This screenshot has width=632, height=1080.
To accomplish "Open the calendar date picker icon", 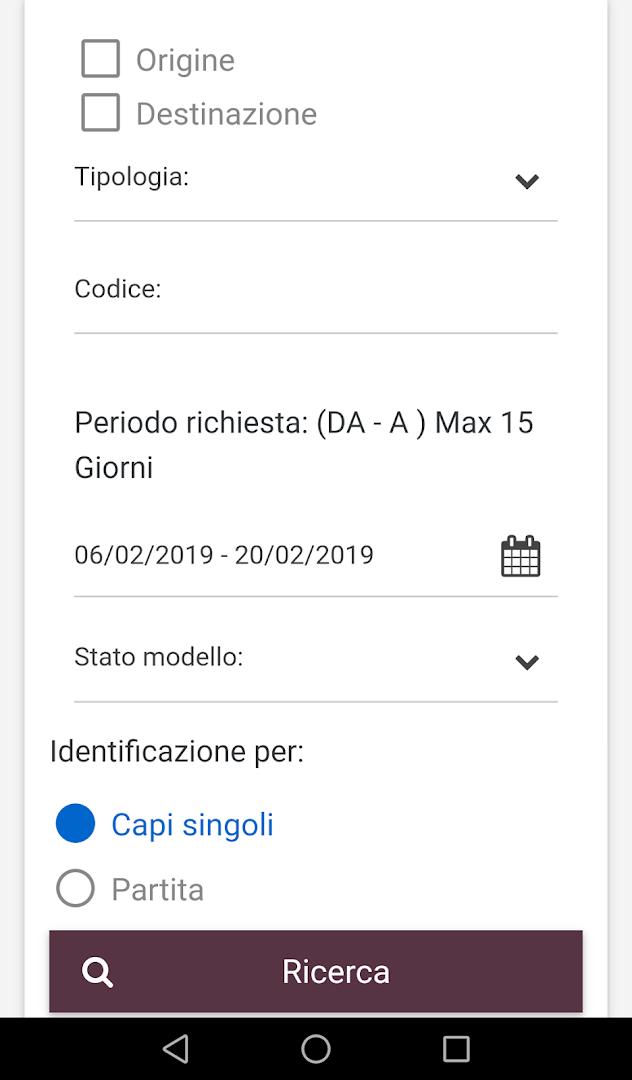I will [x=520, y=555].
